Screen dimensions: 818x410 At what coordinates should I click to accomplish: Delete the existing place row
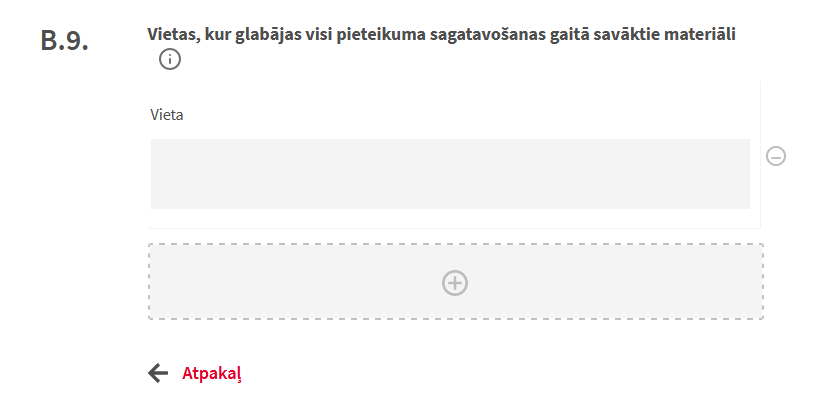(775, 156)
